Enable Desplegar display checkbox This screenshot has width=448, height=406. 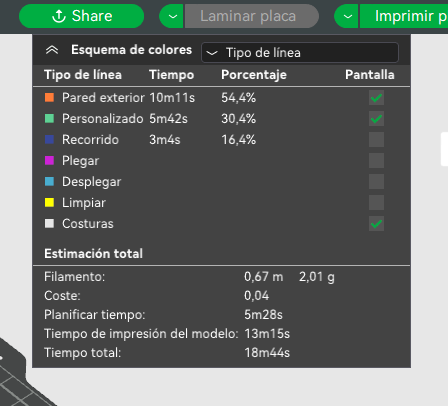click(x=376, y=182)
